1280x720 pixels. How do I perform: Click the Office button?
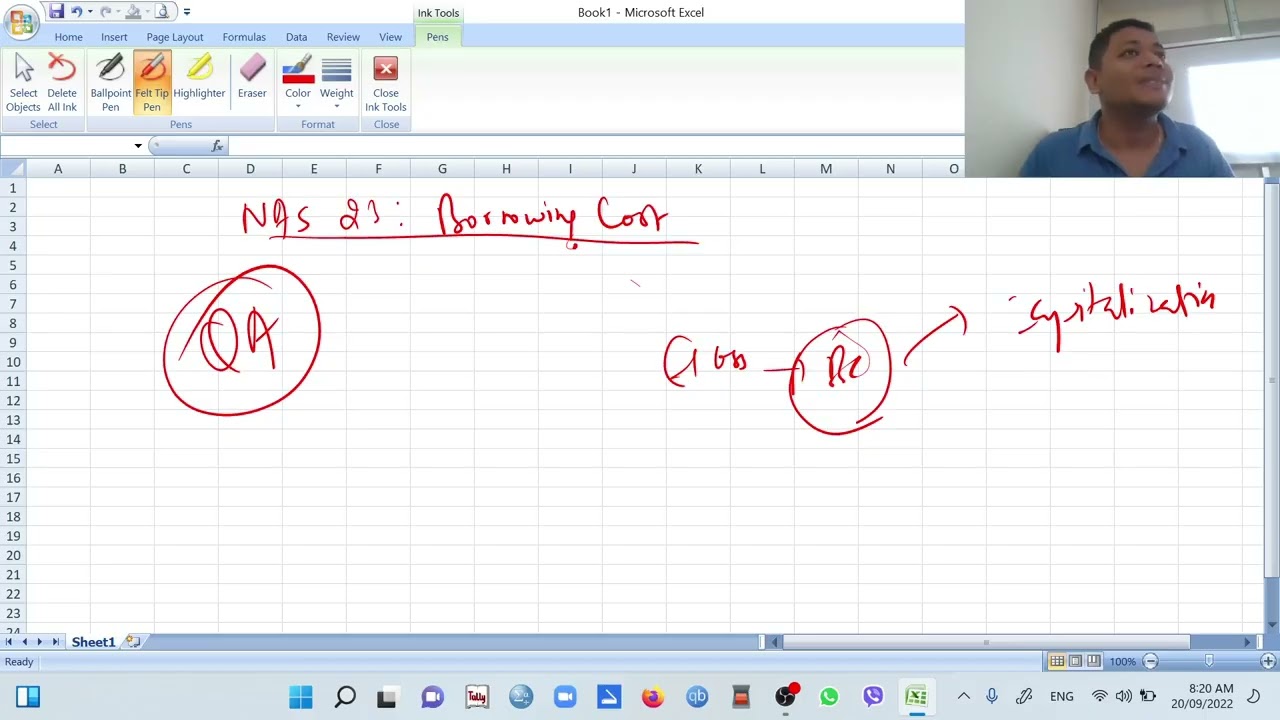coord(21,21)
